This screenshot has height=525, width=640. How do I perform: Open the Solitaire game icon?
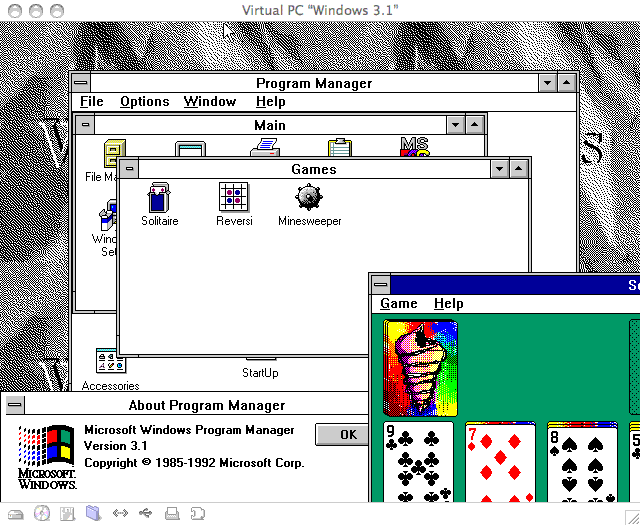click(x=159, y=197)
